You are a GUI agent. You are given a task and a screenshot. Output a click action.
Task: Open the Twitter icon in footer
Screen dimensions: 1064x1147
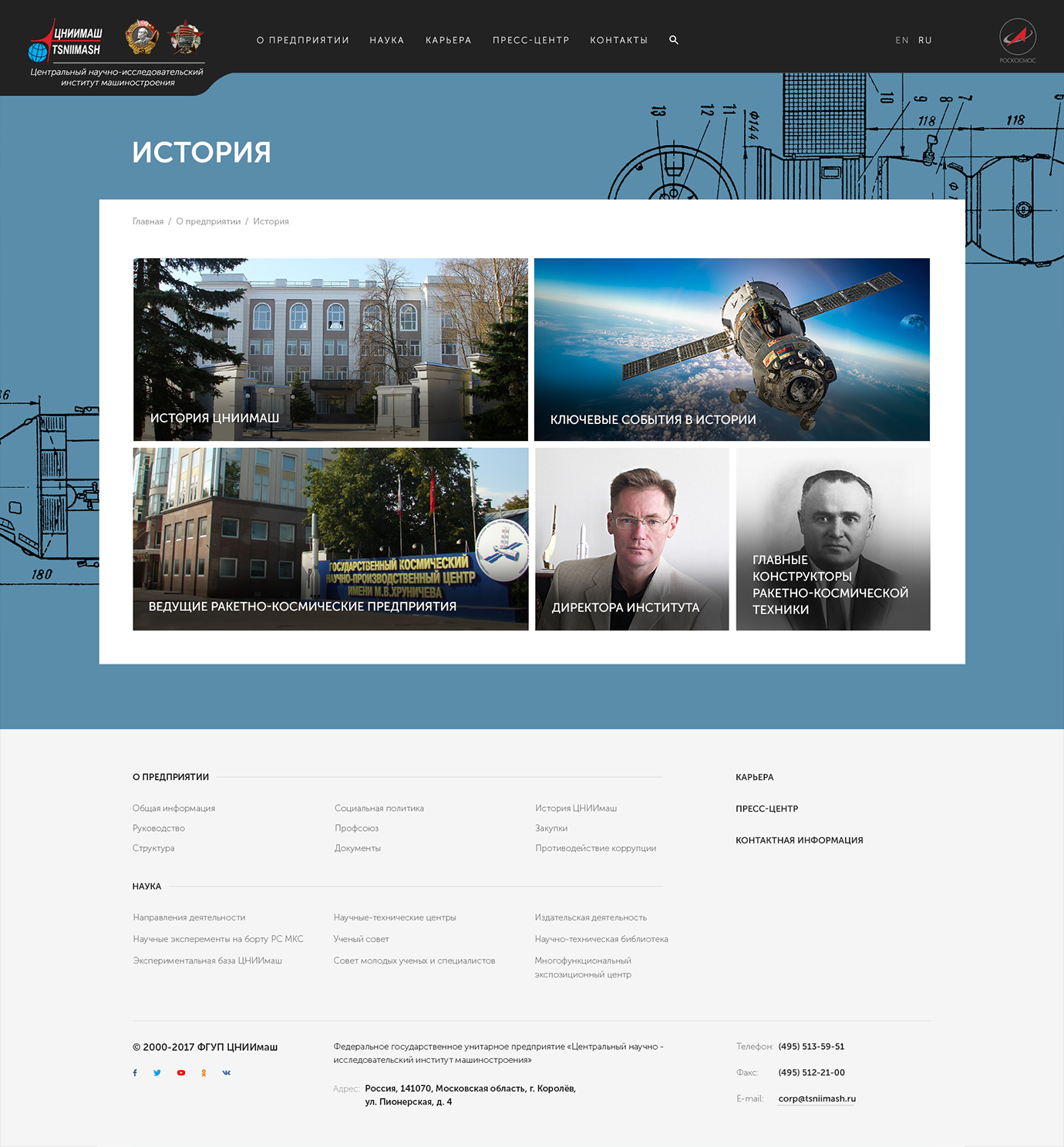coord(157,1073)
